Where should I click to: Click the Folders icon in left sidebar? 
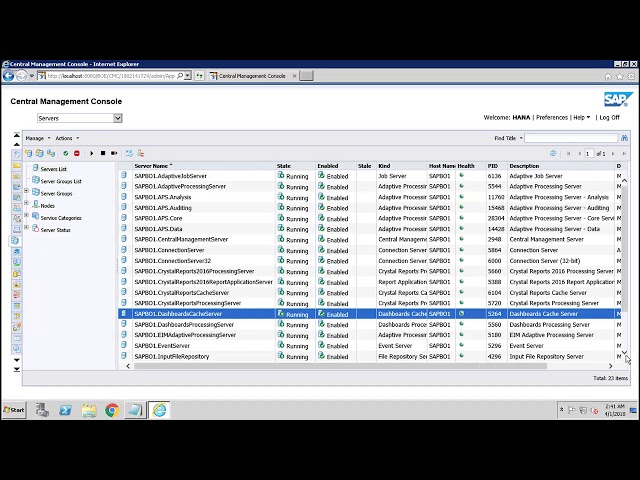tap(16, 165)
